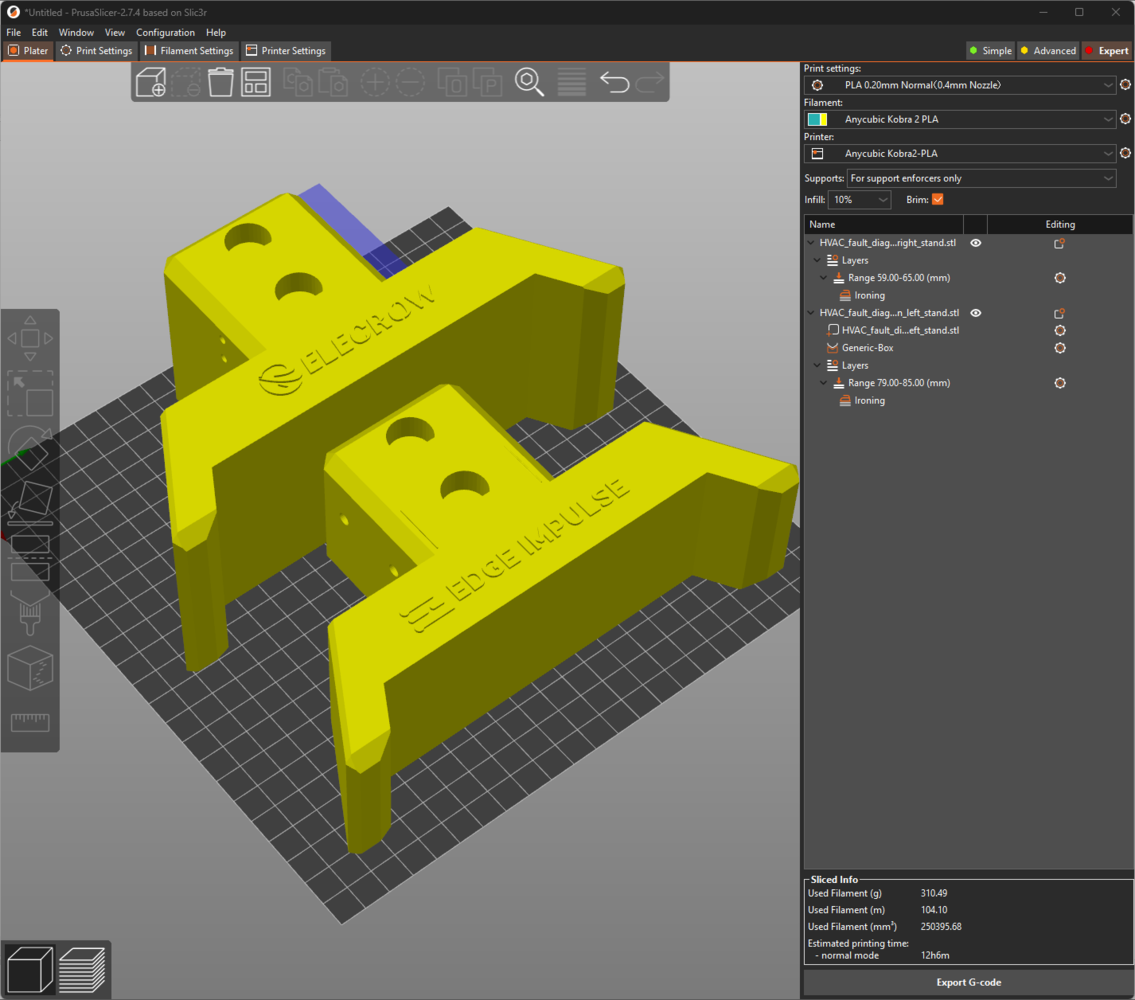Select the Place on face tool
This screenshot has height=1000, width=1135.
coord(30,499)
